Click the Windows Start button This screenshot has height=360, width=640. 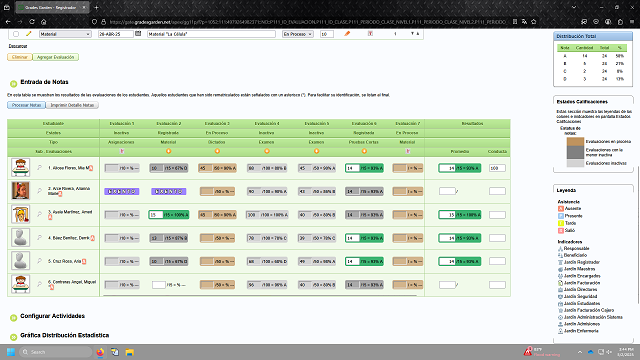point(11,352)
